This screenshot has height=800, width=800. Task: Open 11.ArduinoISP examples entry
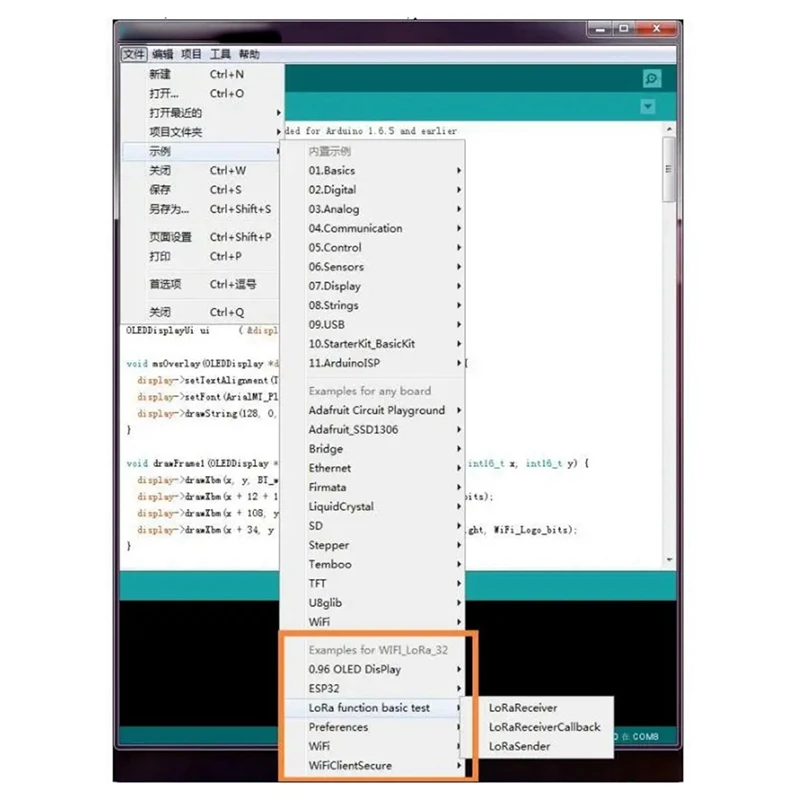[373, 363]
